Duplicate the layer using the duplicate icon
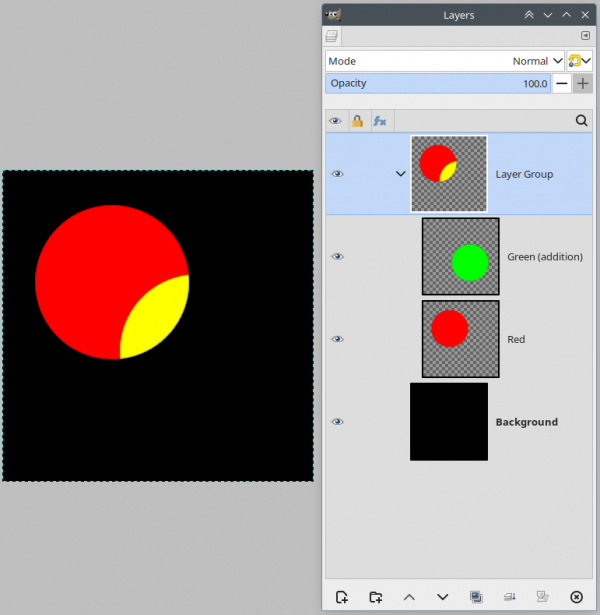 (x=476, y=597)
